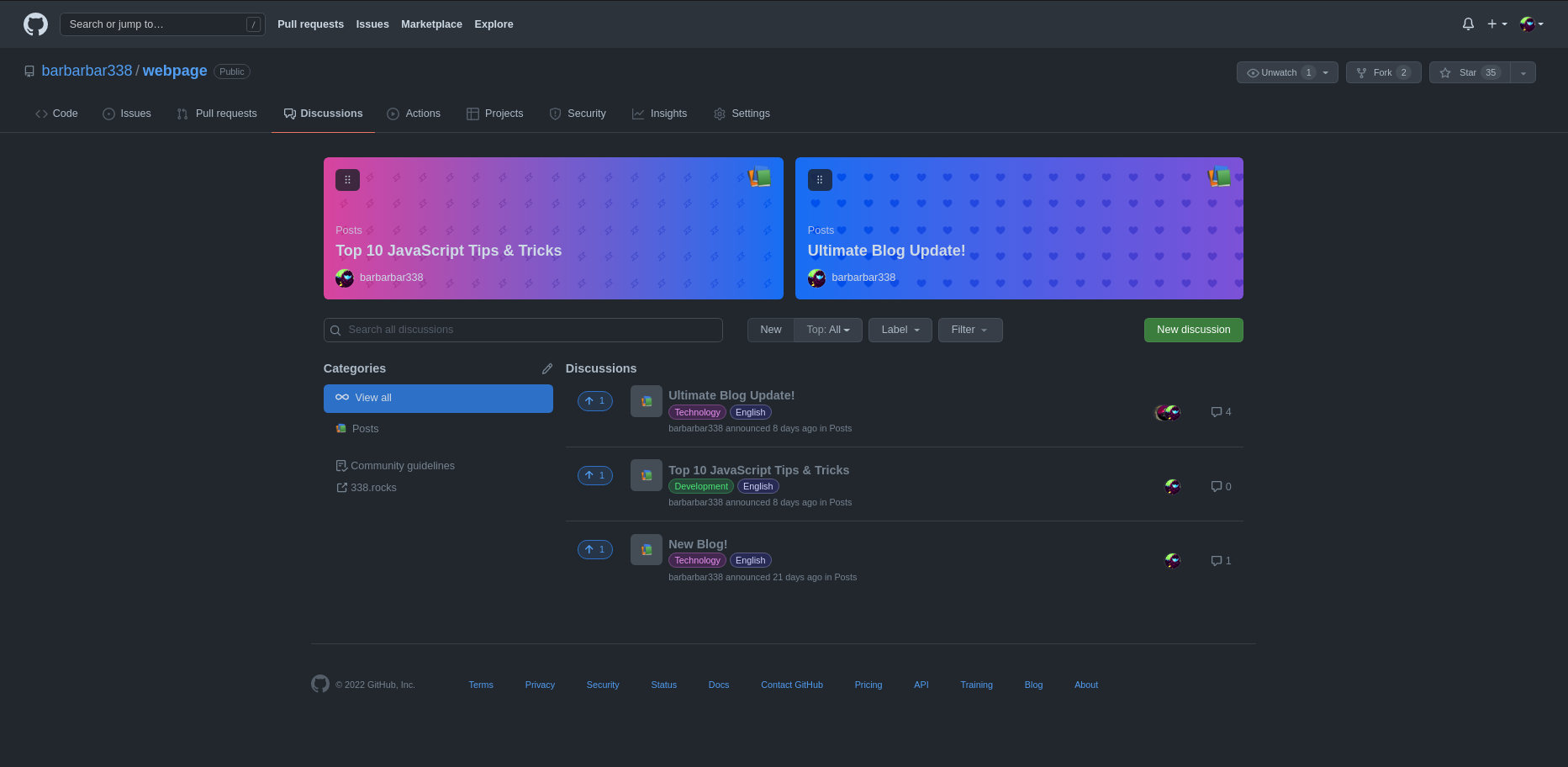This screenshot has height=767, width=1568.
Task: Click the drag handle on JavaScript Tips card
Action: tap(347, 180)
